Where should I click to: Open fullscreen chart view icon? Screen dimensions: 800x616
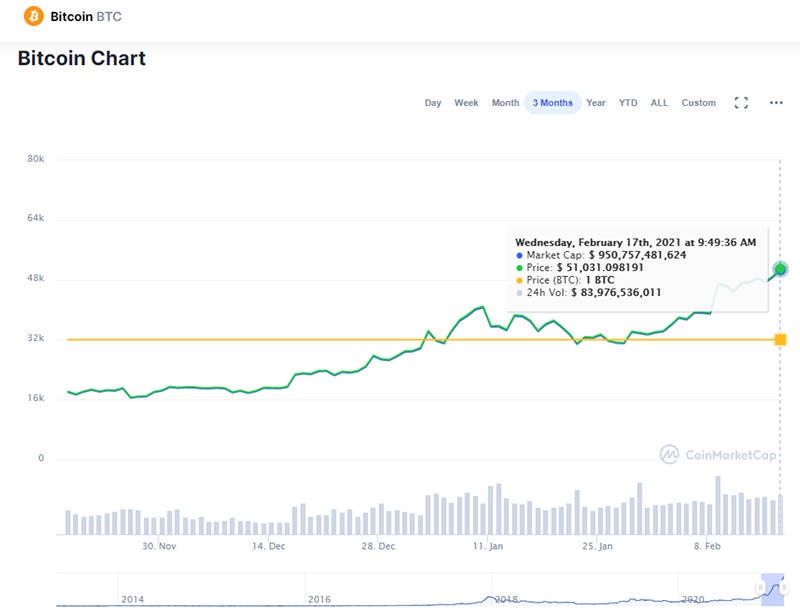click(x=741, y=103)
